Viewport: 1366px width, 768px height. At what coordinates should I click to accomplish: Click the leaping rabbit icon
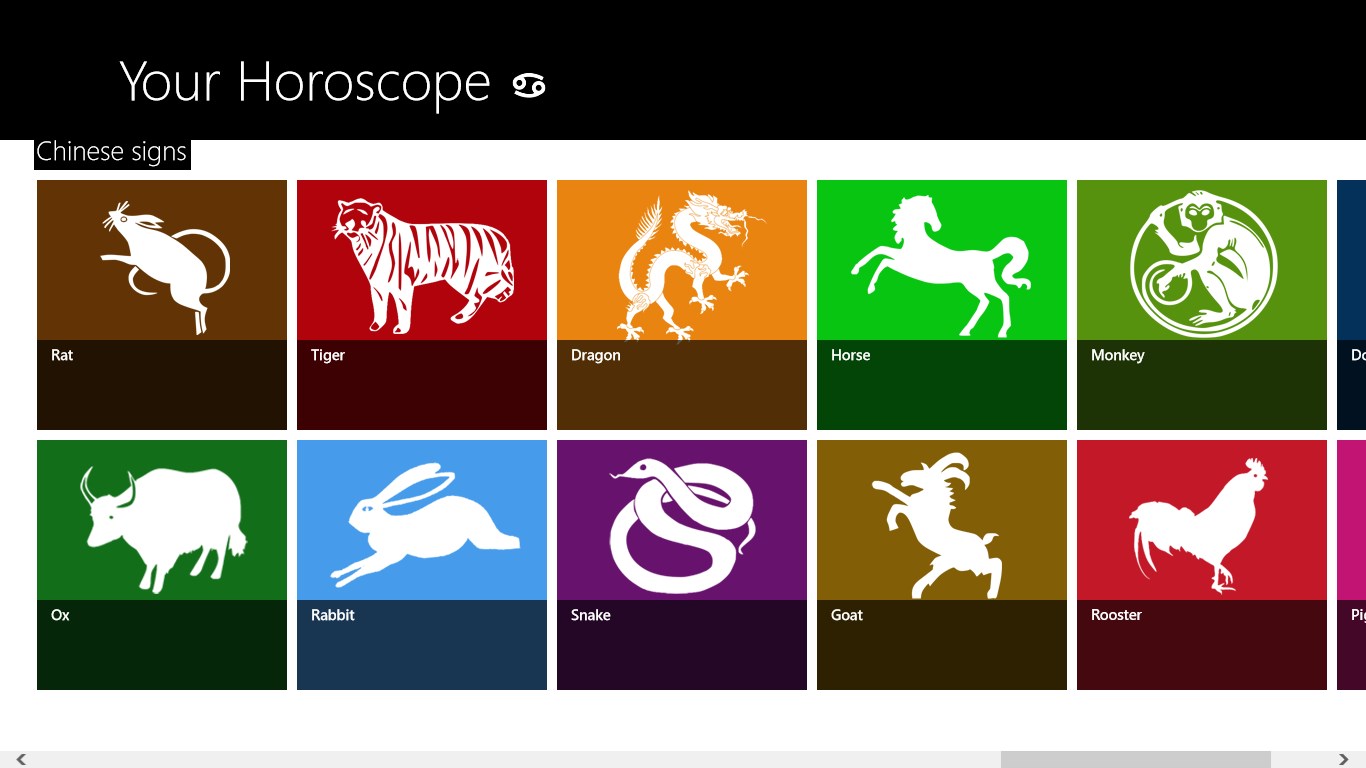pyautogui.click(x=424, y=524)
